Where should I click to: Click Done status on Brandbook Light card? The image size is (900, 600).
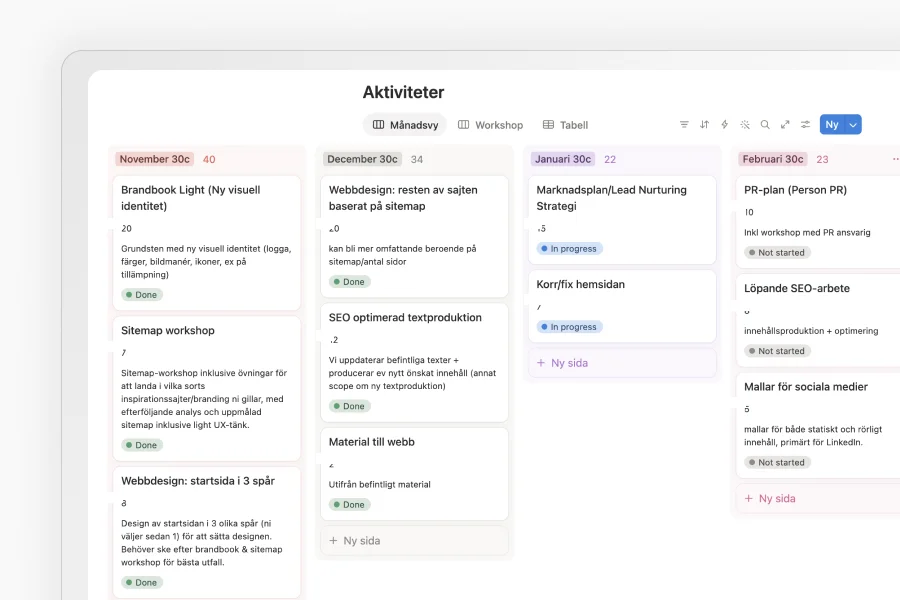142,295
